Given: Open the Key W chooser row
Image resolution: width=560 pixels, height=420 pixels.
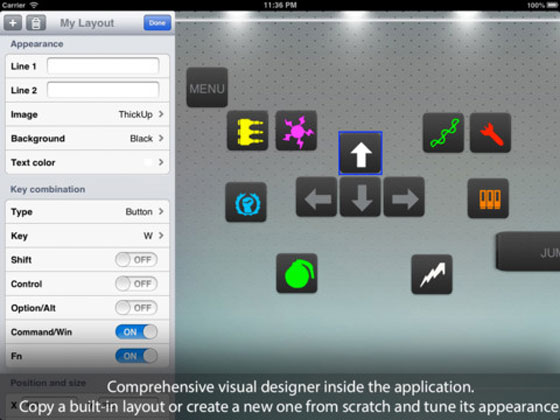Looking at the screenshot, I should point(88,236).
